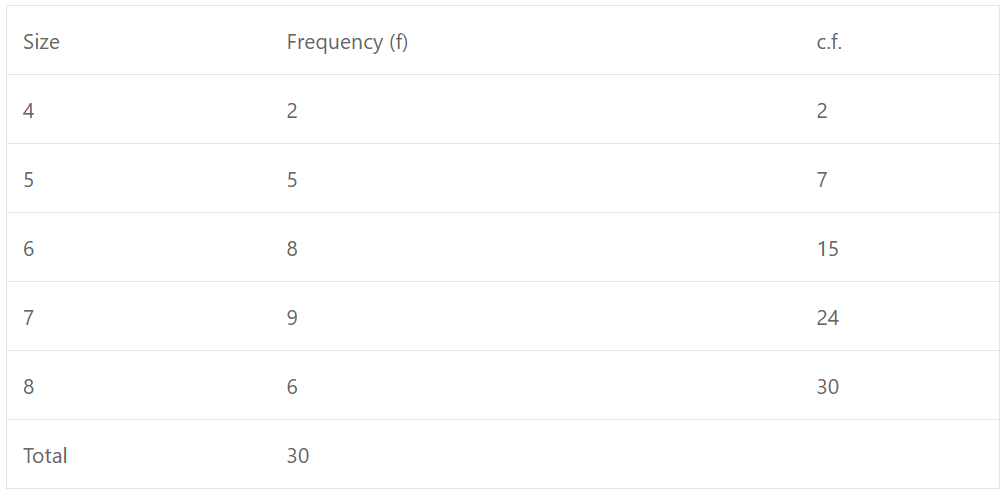Click the c.f. column header
The width and height of the screenshot is (1007, 498).
[829, 42]
